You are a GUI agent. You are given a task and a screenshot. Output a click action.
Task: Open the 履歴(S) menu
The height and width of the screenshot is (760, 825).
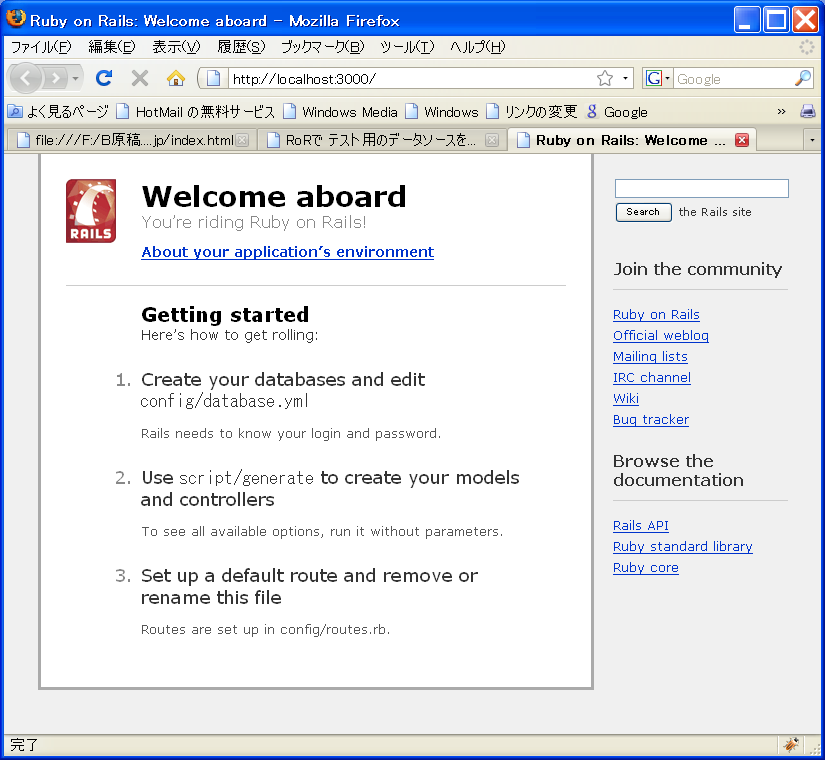point(241,47)
